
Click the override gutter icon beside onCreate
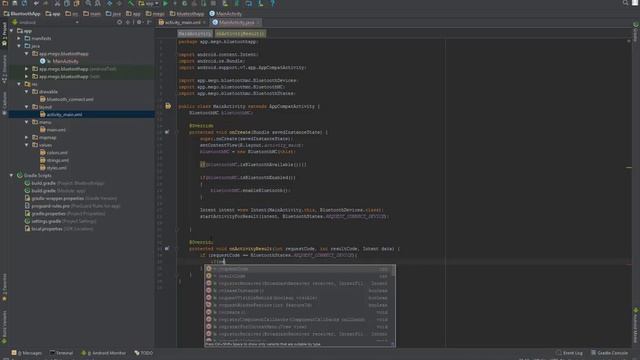(167, 132)
